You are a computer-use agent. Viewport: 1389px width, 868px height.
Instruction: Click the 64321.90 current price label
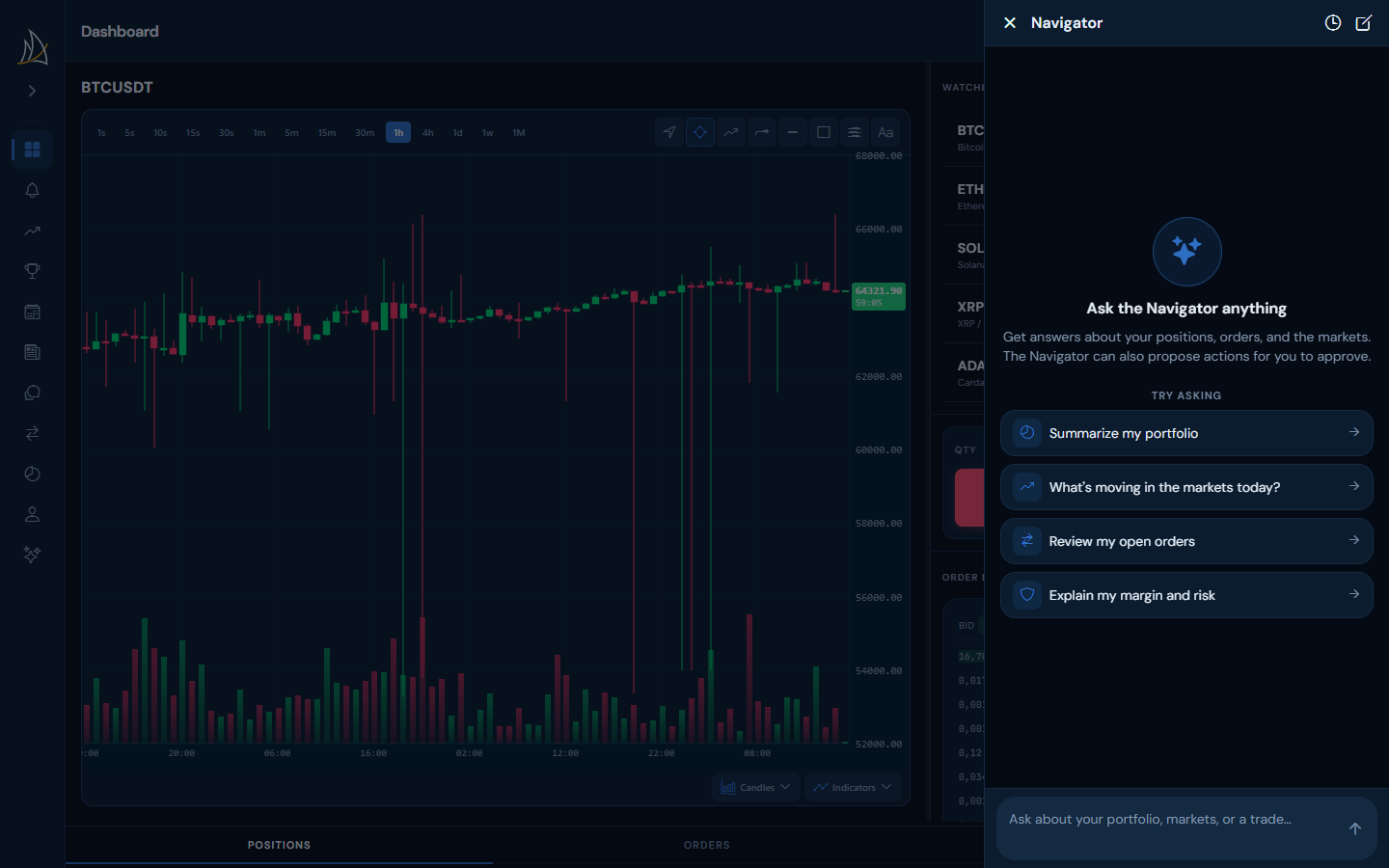[x=879, y=296]
